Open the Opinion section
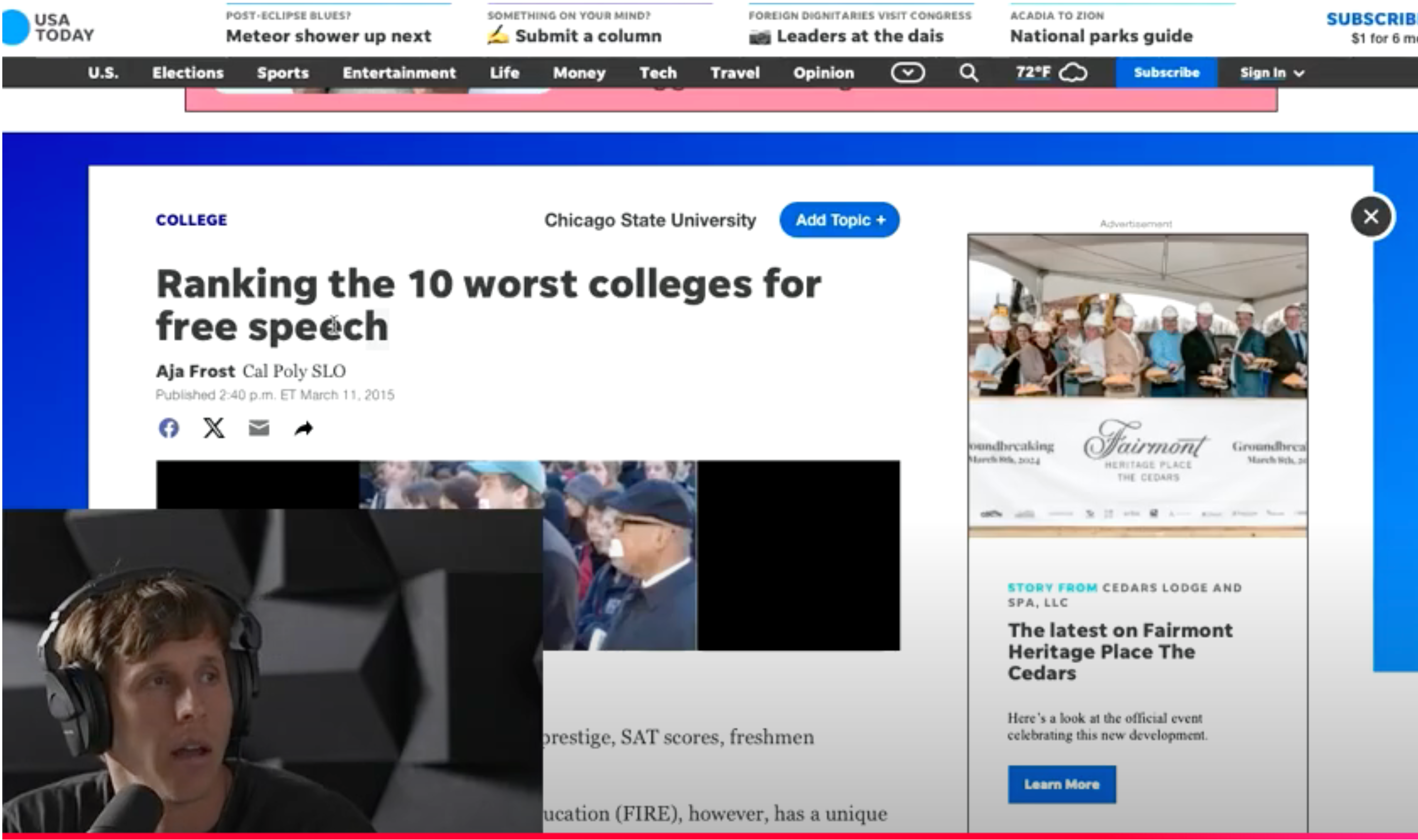Screen dimensions: 1418x840 [823, 73]
